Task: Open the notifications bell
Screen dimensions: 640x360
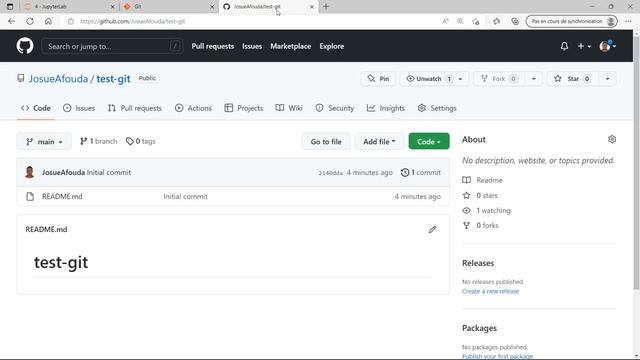Action: 564,46
